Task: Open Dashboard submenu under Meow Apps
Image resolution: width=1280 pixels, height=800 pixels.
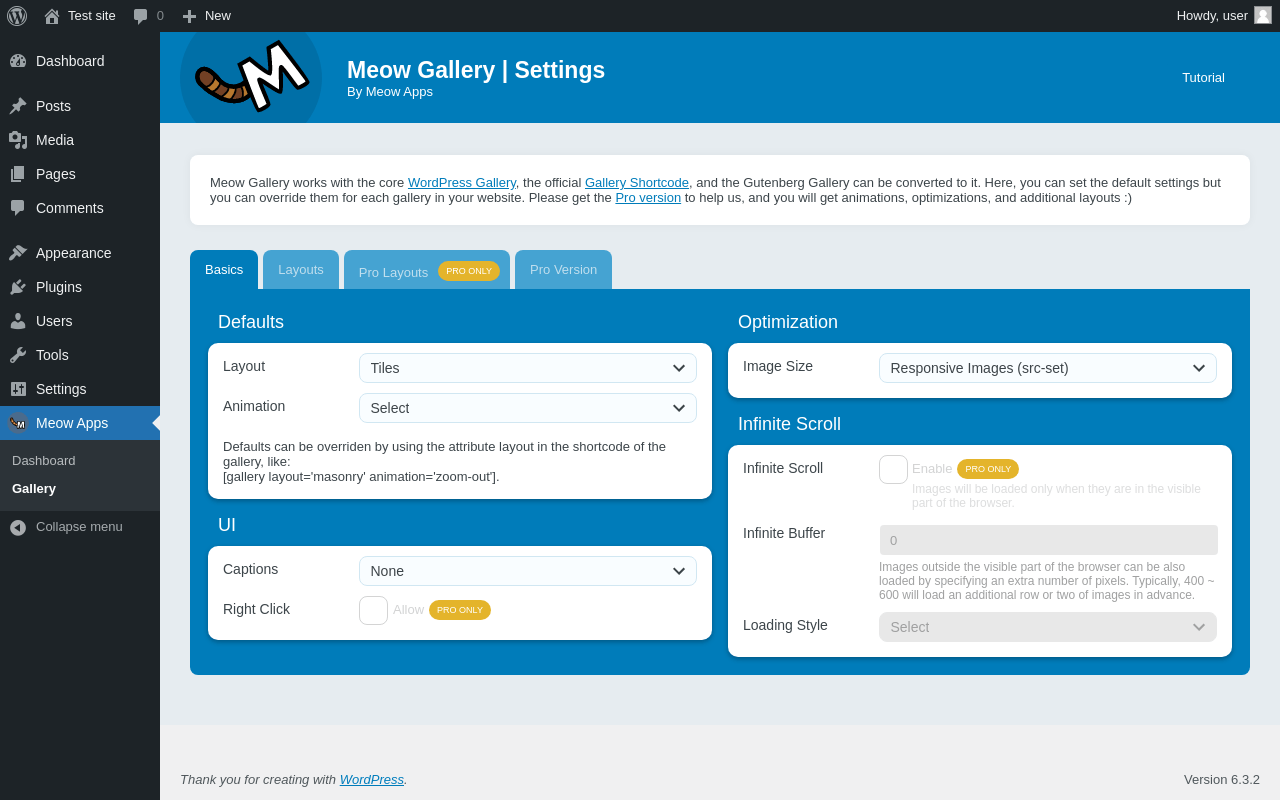Action: [x=44, y=461]
